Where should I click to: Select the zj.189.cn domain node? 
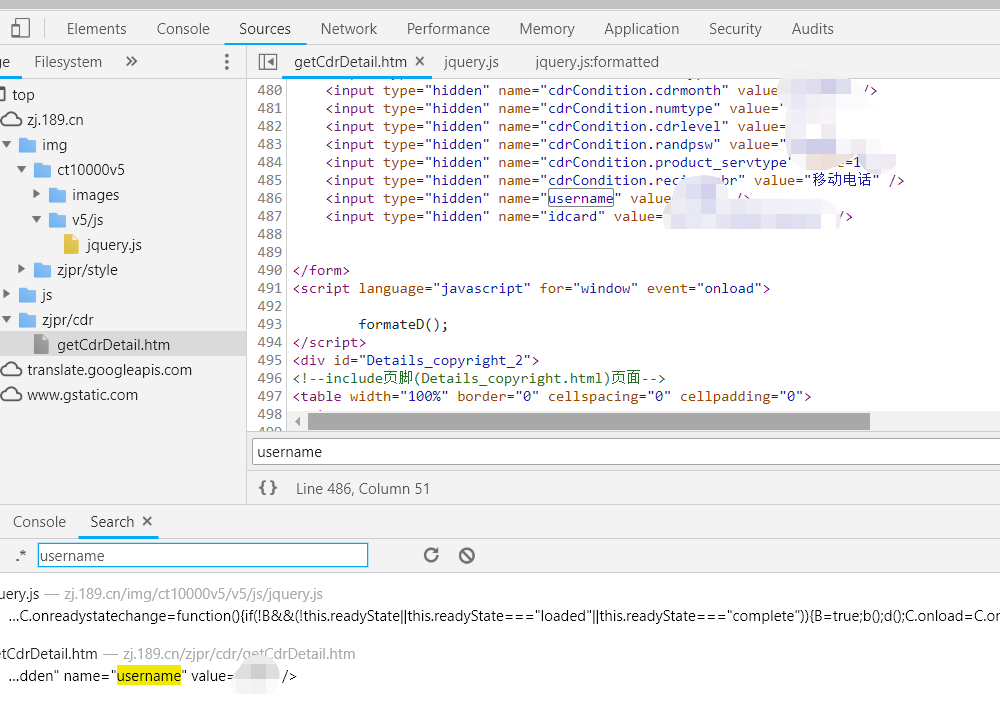pyautogui.click(x=55, y=120)
